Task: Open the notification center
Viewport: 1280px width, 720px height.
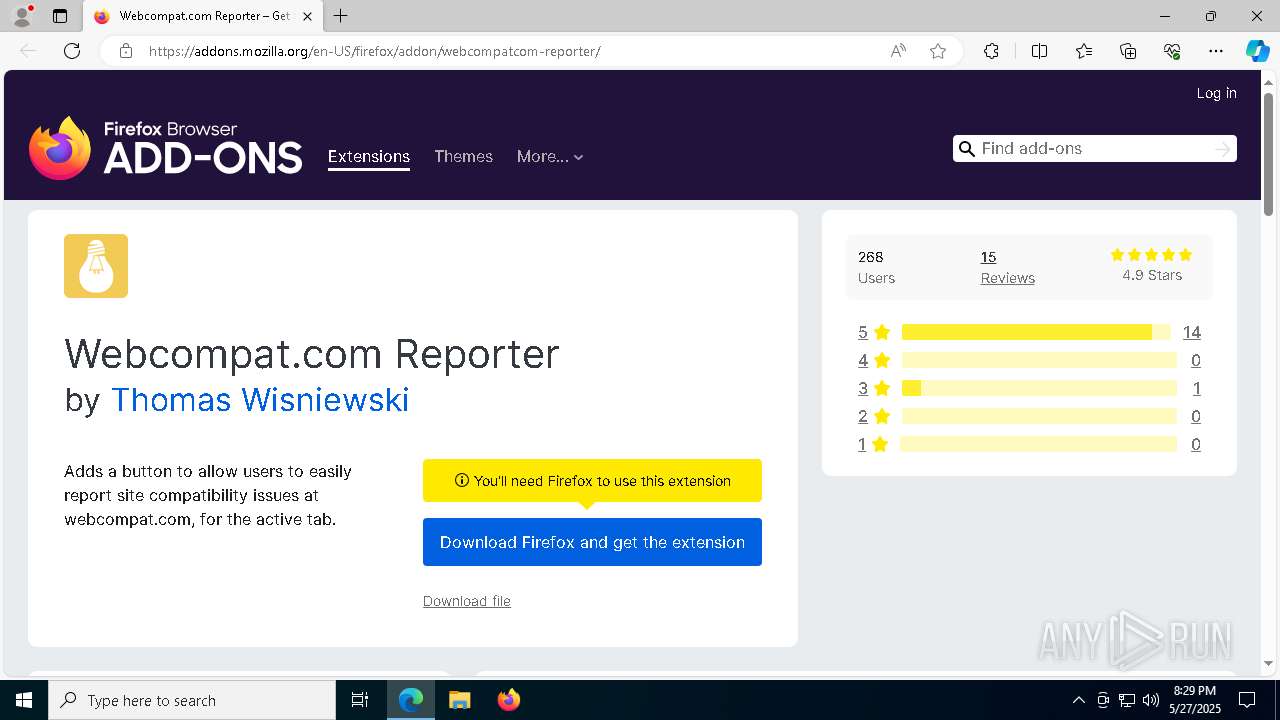Action: click(x=1247, y=700)
